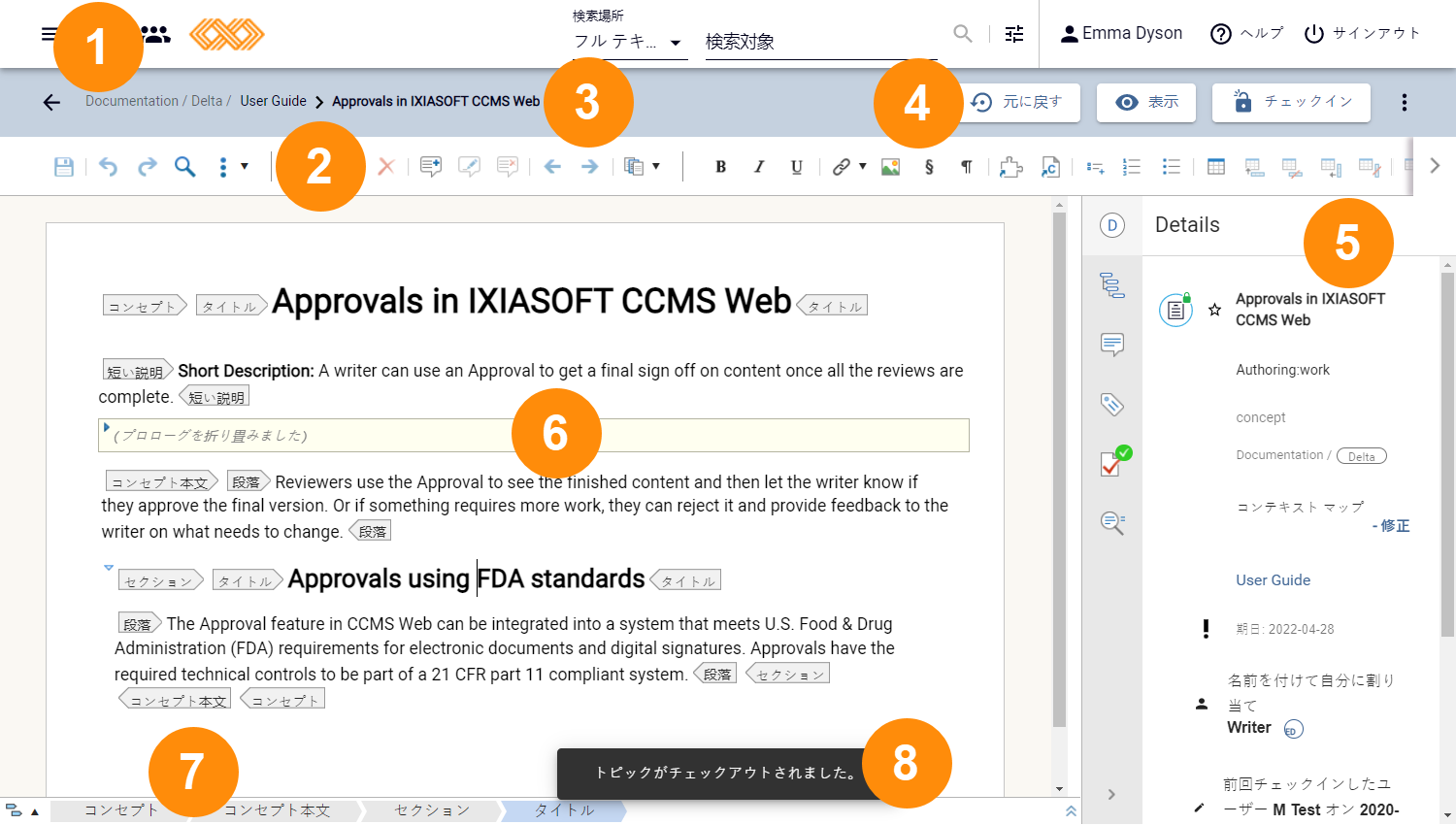Open the comments side tab
The width and height of the screenshot is (1456, 825).
[x=1112, y=345]
